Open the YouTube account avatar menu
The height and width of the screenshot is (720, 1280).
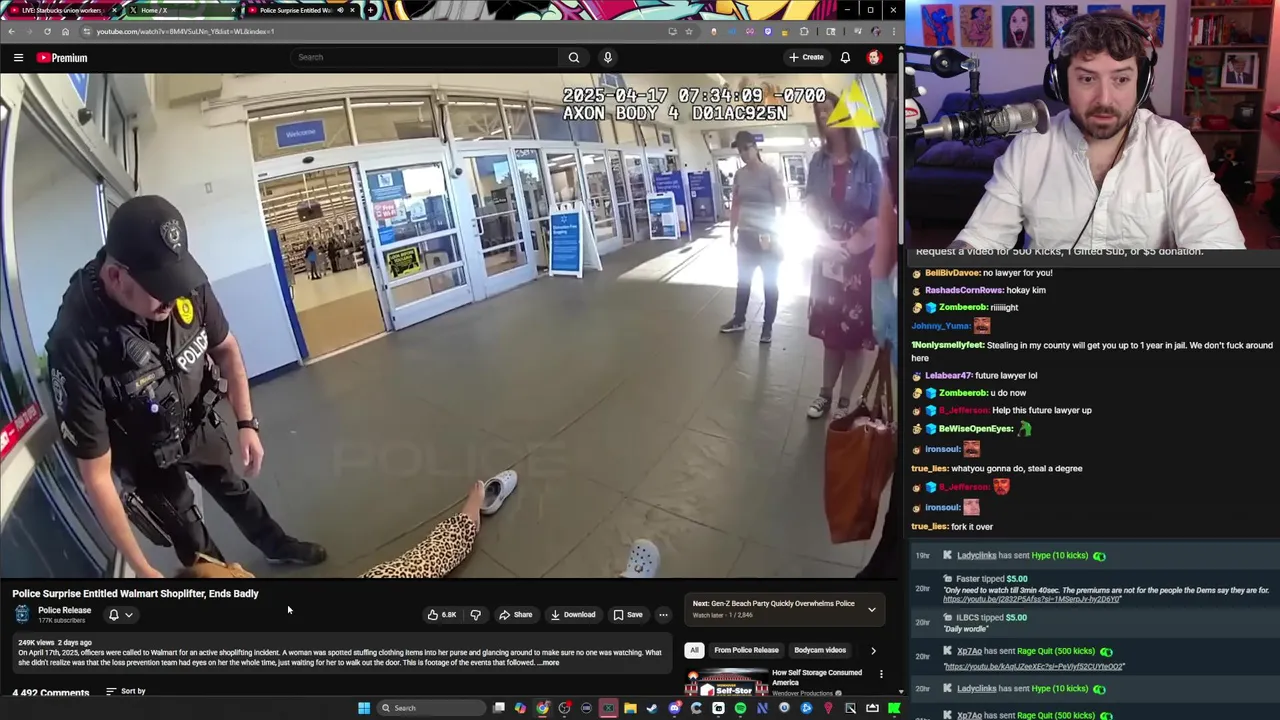pos(874,57)
